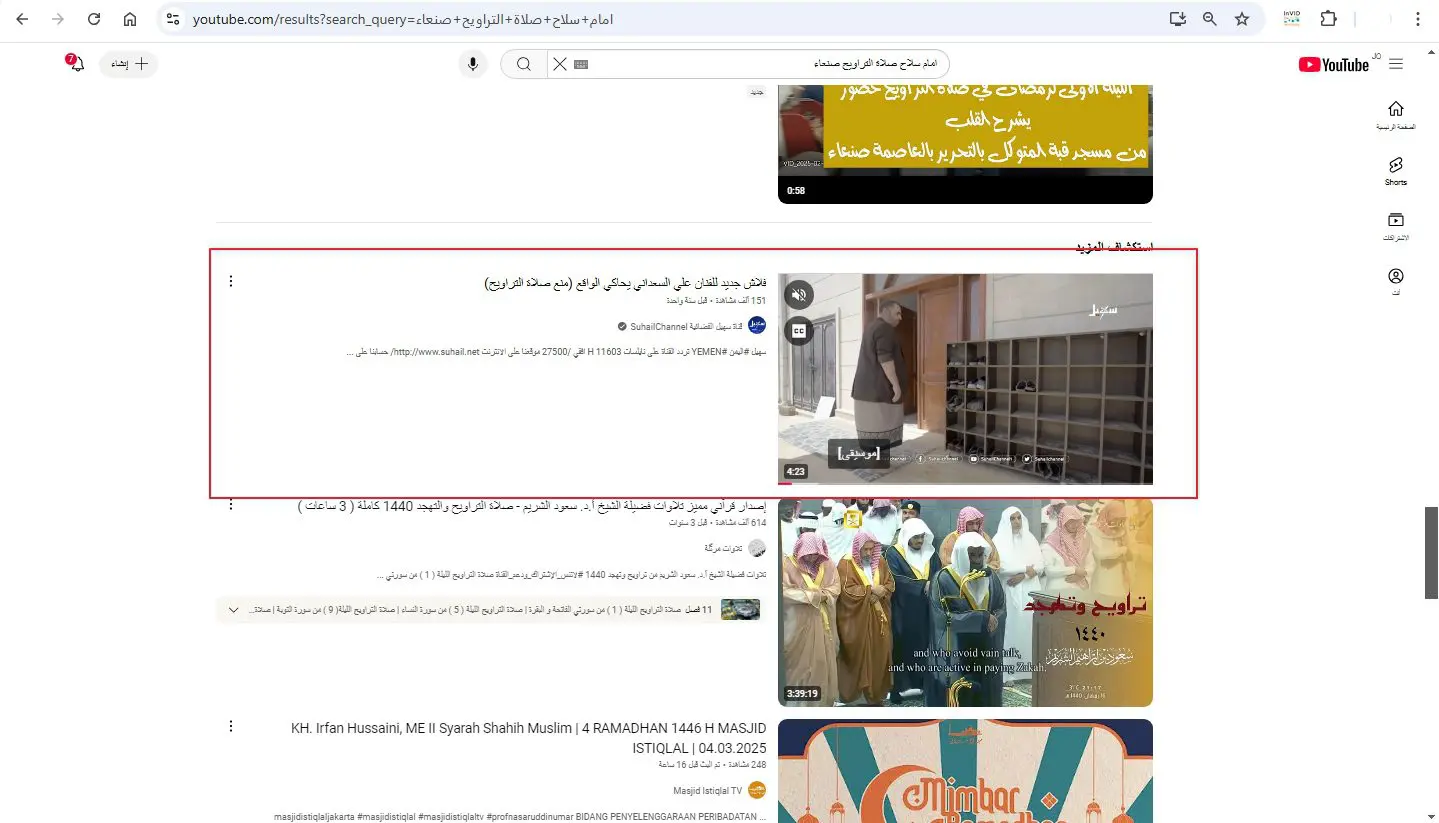Unmute the Suhail video inline preview

(x=798, y=295)
